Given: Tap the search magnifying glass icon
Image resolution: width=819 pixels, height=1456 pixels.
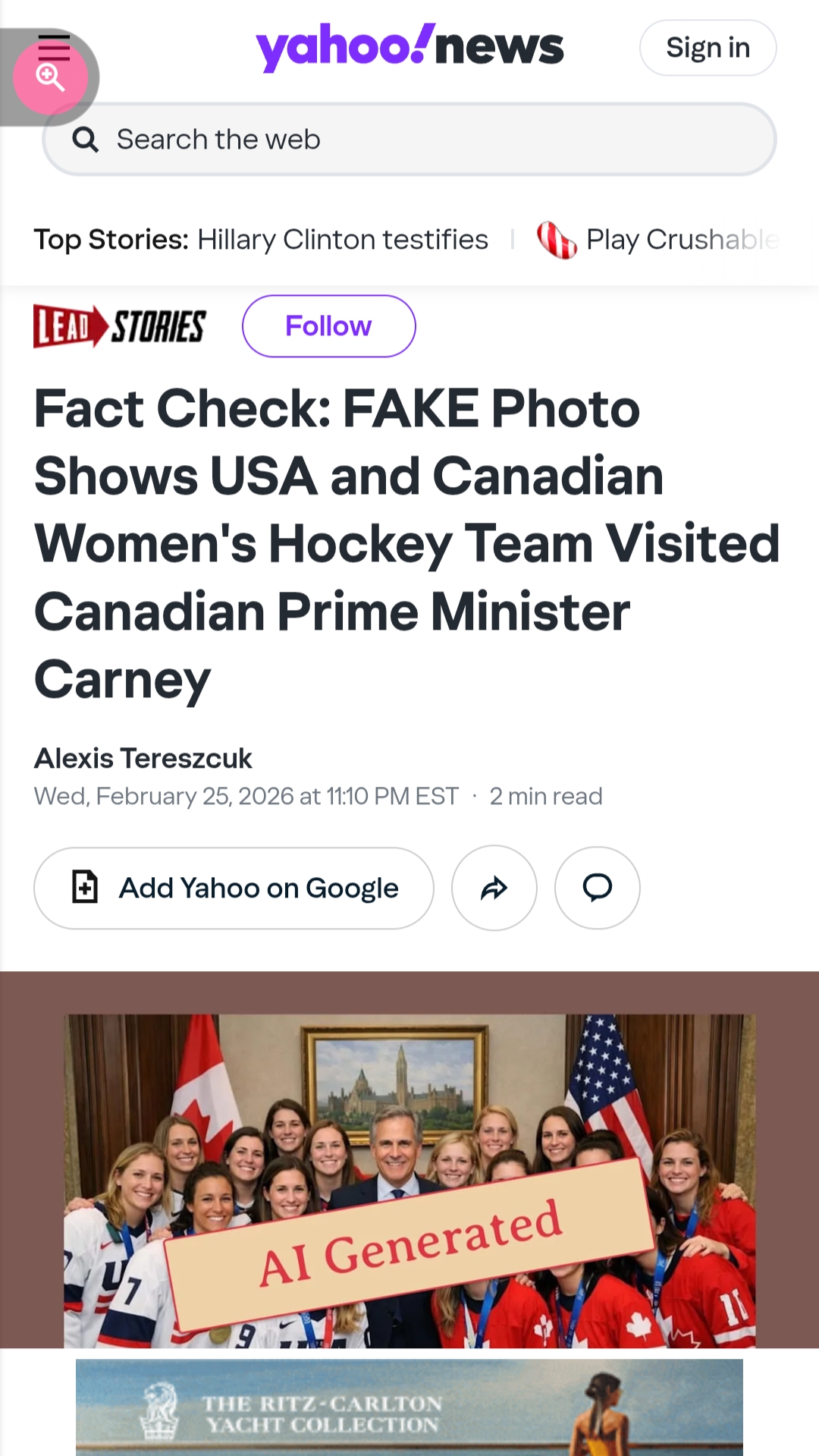Looking at the screenshot, I should tap(85, 140).
